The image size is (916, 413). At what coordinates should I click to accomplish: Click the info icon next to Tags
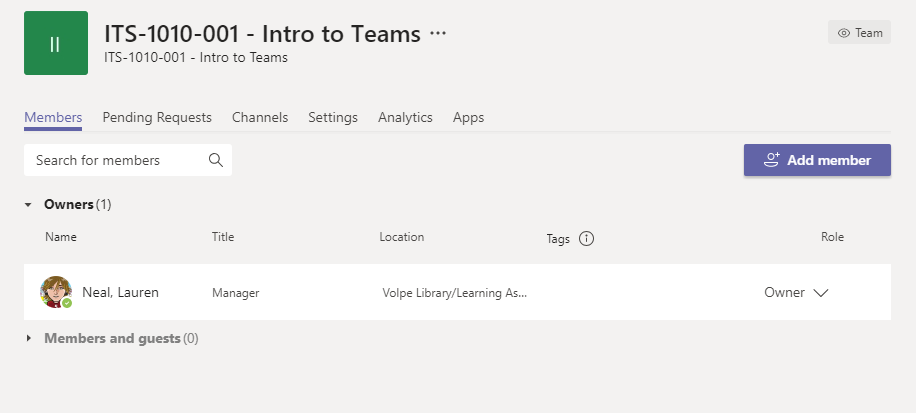587,239
